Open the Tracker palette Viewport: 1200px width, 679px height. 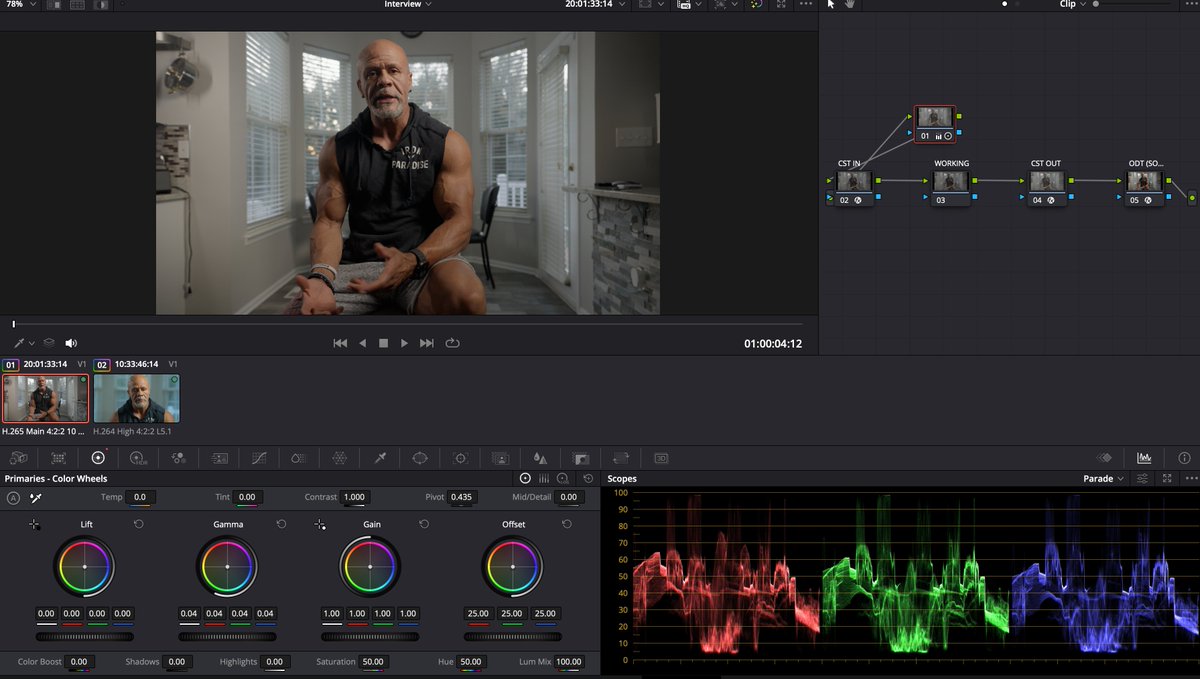point(460,457)
